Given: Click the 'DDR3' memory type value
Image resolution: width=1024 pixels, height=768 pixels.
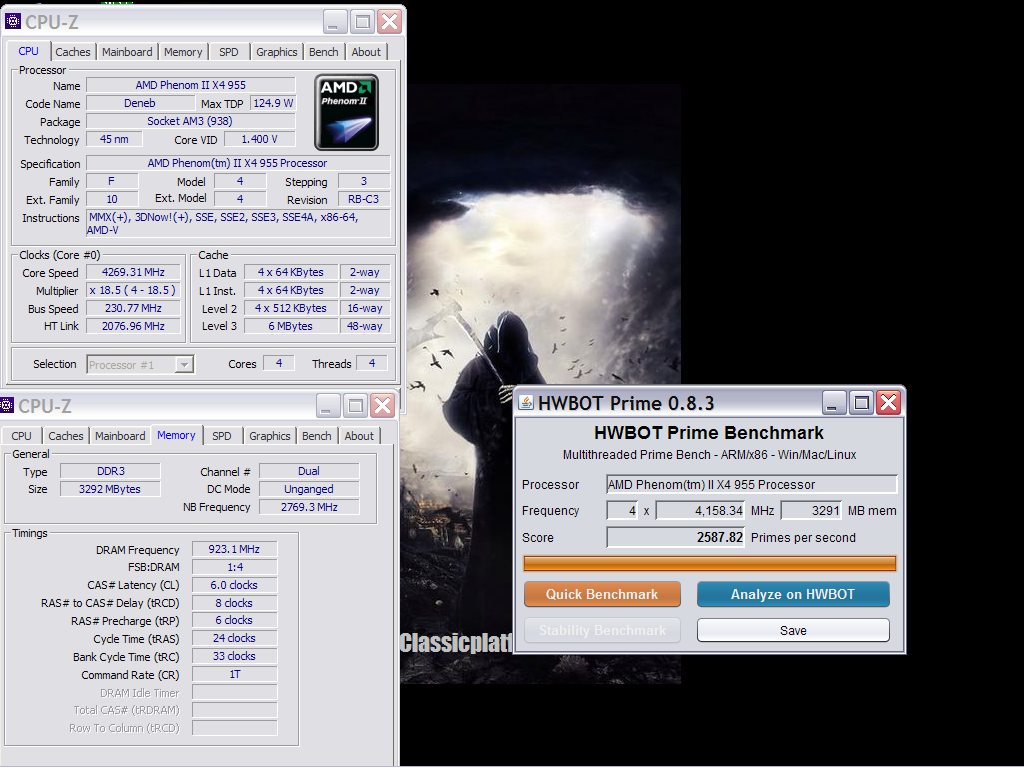Looking at the screenshot, I should click(x=110, y=471).
